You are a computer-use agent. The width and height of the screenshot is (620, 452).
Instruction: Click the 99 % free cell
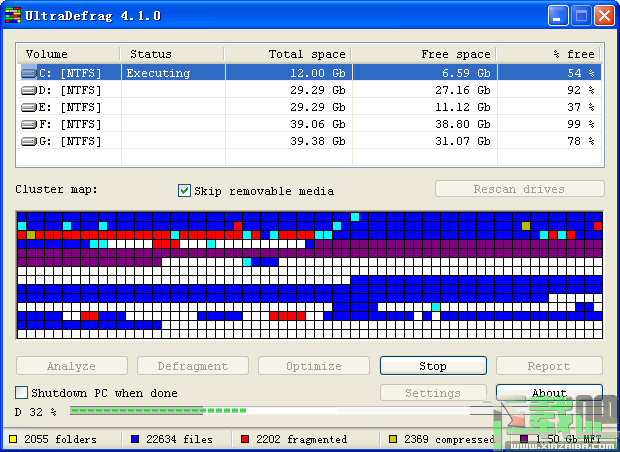[549, 125]
